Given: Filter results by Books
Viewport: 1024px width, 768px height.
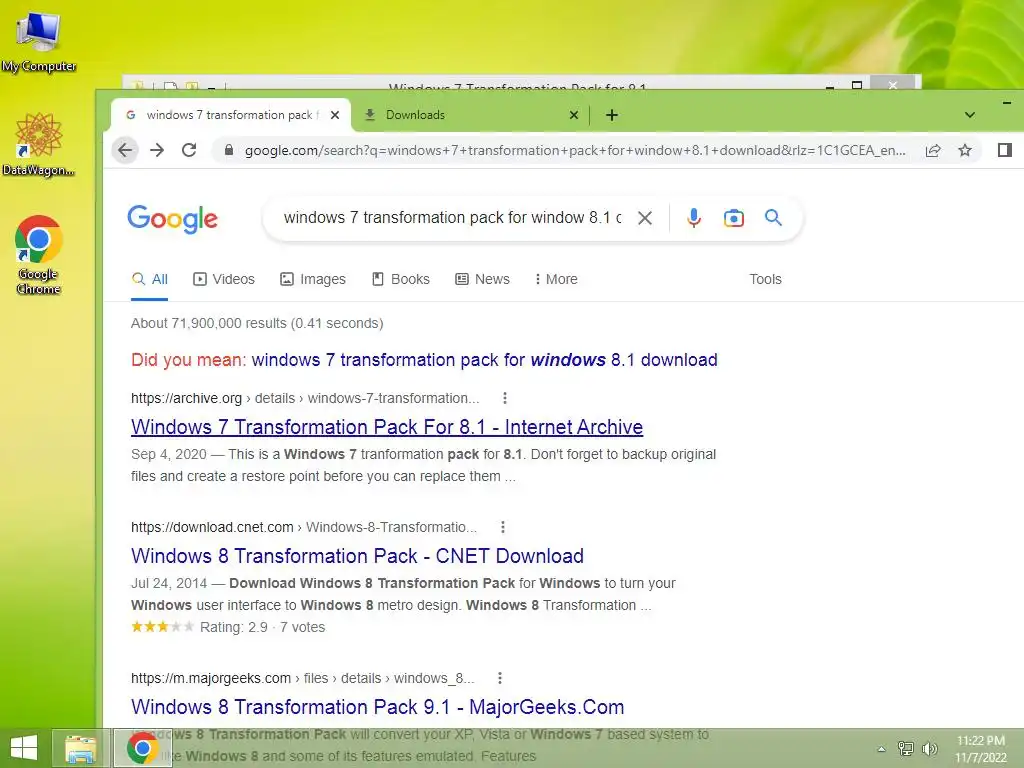Looking at the screenshot, I should 401,280.
